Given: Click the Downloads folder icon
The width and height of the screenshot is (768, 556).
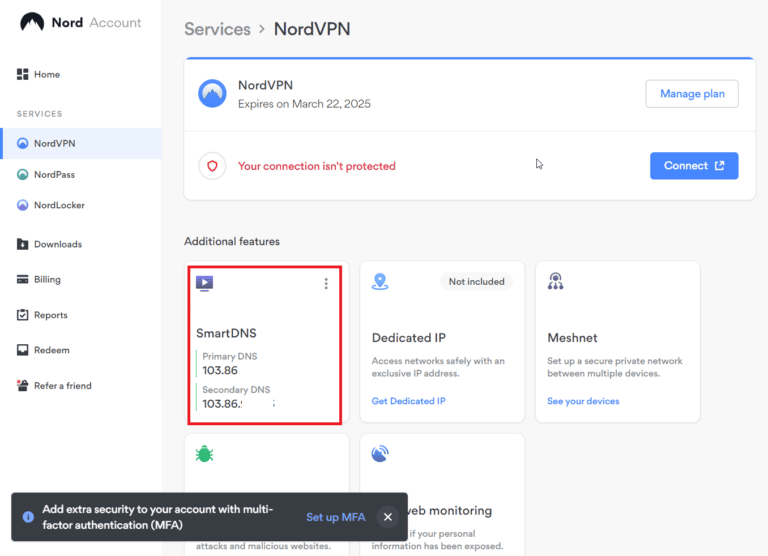Looking at the screenshot, I should click(23, 244).
